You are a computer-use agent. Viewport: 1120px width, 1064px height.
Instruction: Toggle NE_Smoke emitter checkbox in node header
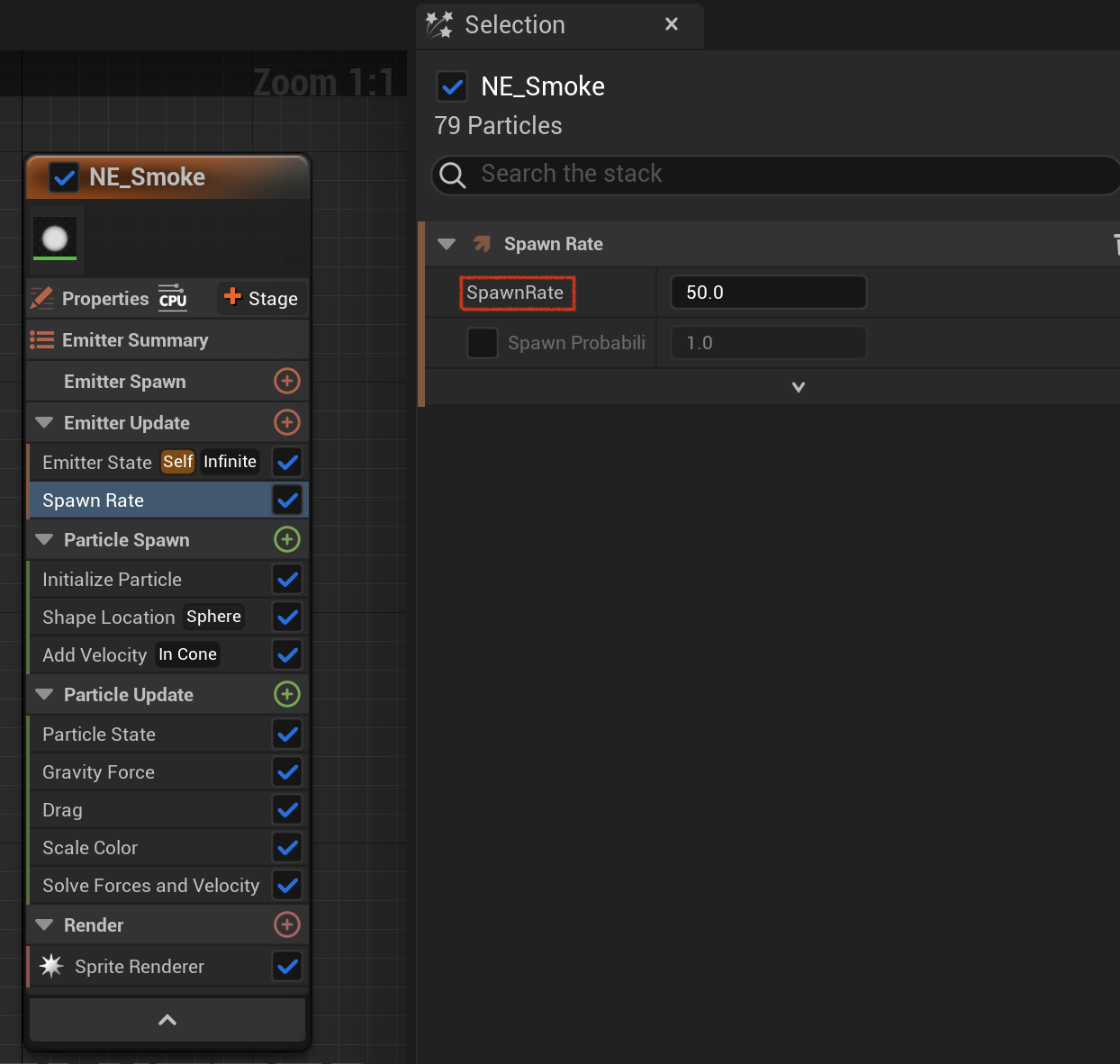[x=64, y=177]
